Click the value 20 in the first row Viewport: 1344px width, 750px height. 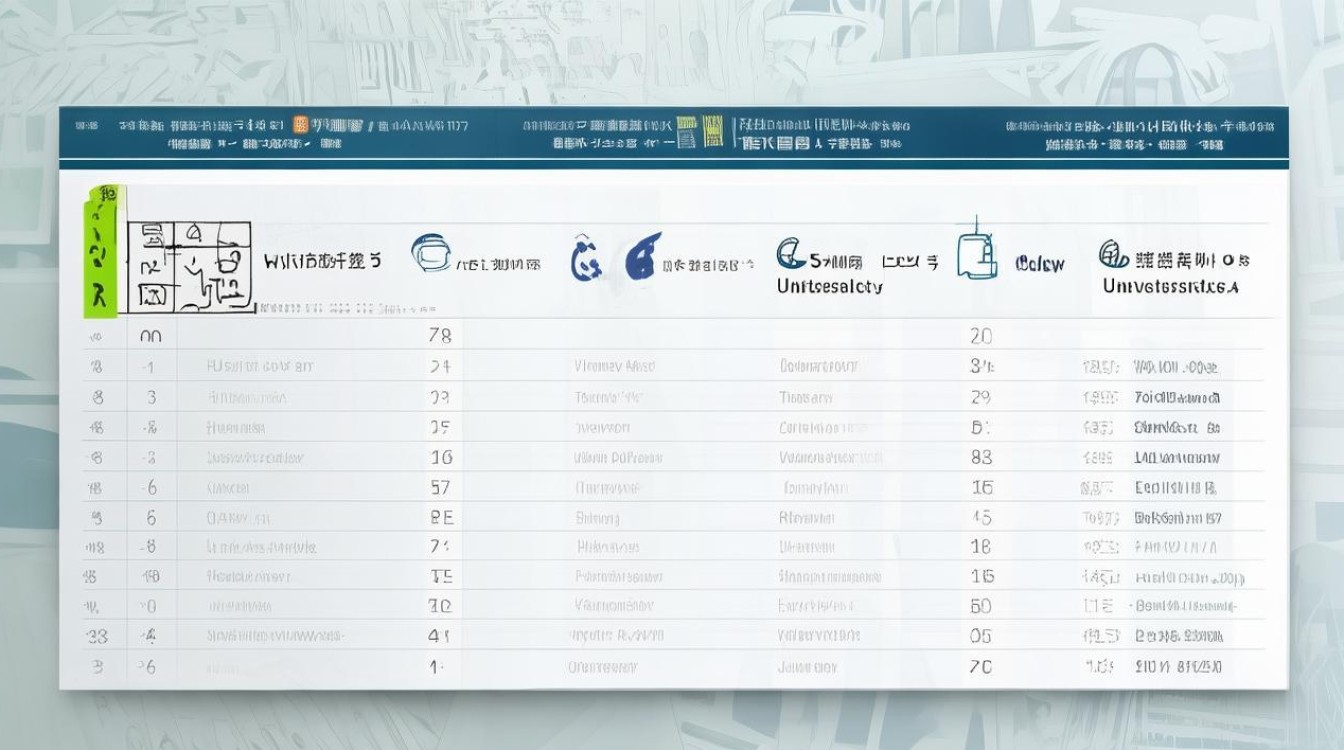pos(980,336)
